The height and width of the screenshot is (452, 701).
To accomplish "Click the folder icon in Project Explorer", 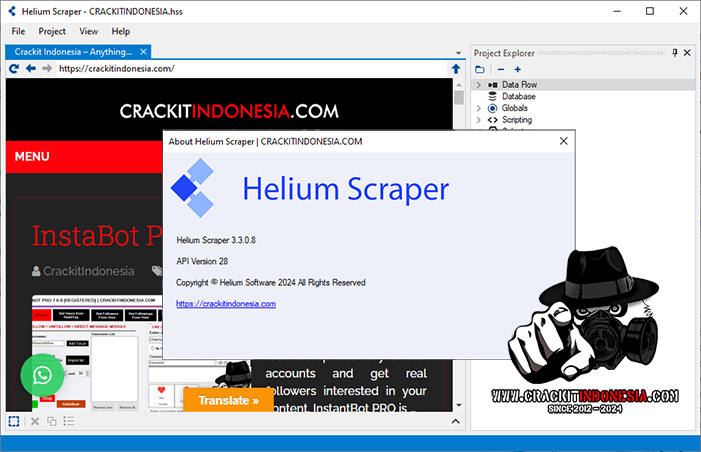I will pyautogui.click(x=480, y=69).
